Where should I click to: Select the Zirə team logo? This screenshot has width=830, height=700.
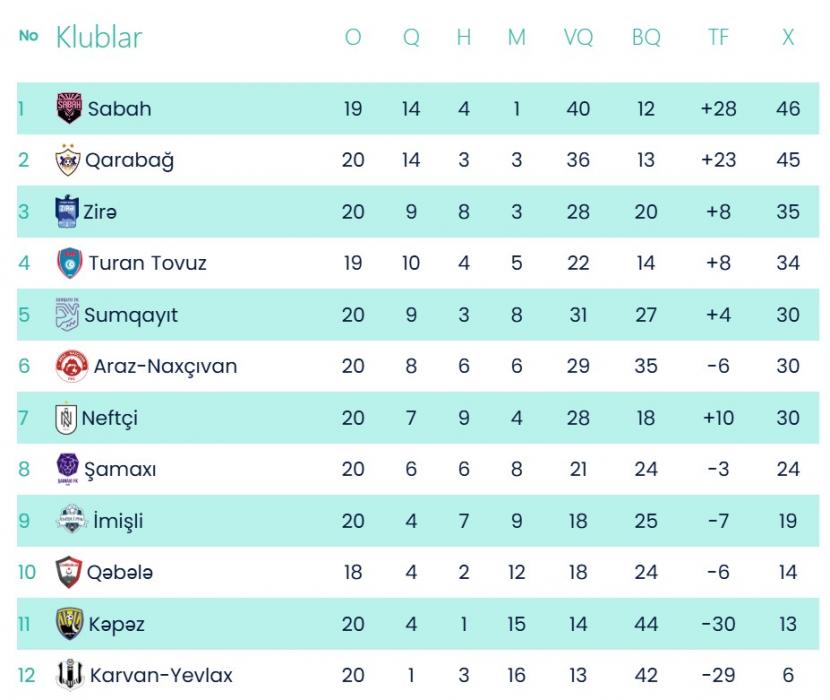(x=67, y=212)
